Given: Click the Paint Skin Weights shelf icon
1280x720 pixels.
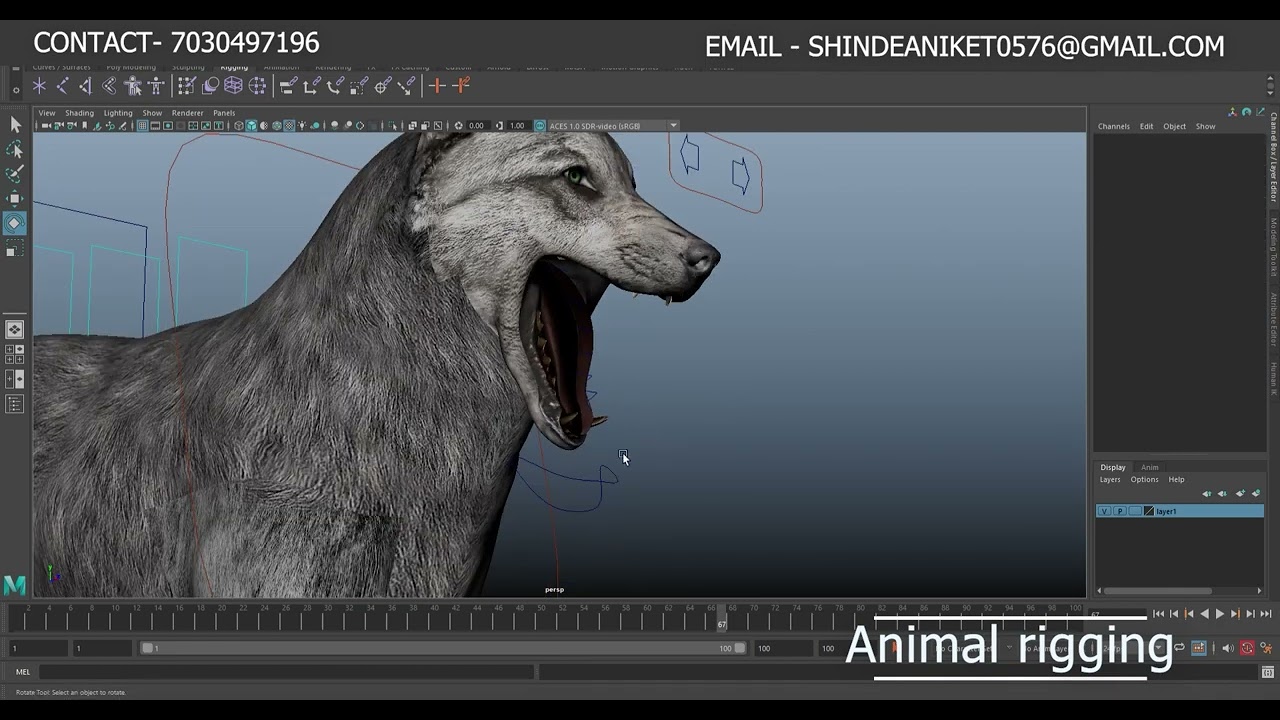Looking at the screenshot, I should [x=187, y=86].
